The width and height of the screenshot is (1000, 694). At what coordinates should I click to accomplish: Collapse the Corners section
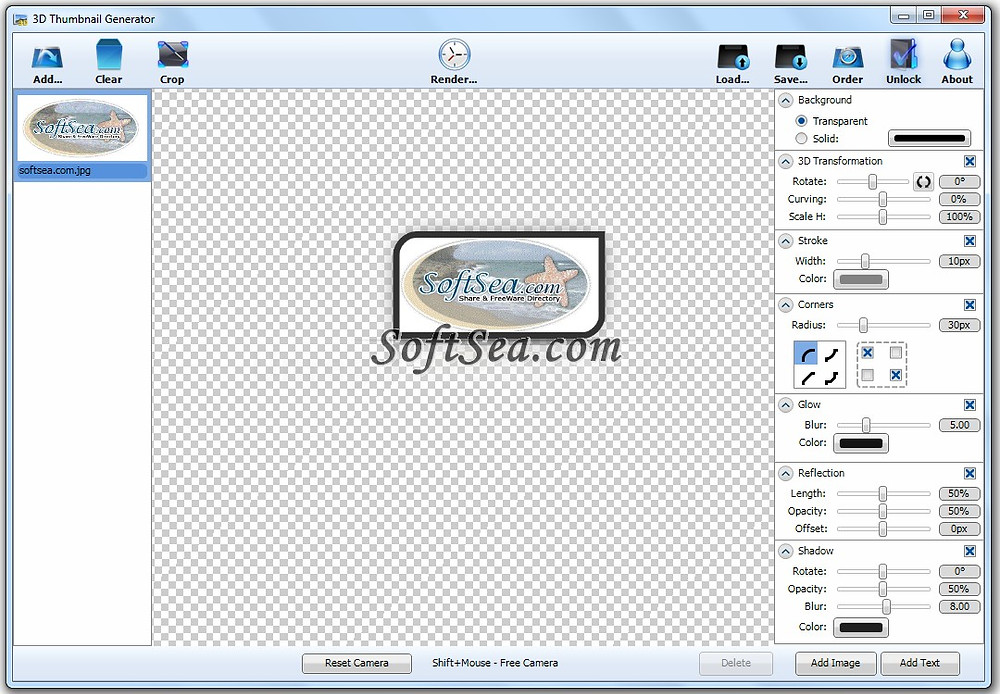click(786, 305)
